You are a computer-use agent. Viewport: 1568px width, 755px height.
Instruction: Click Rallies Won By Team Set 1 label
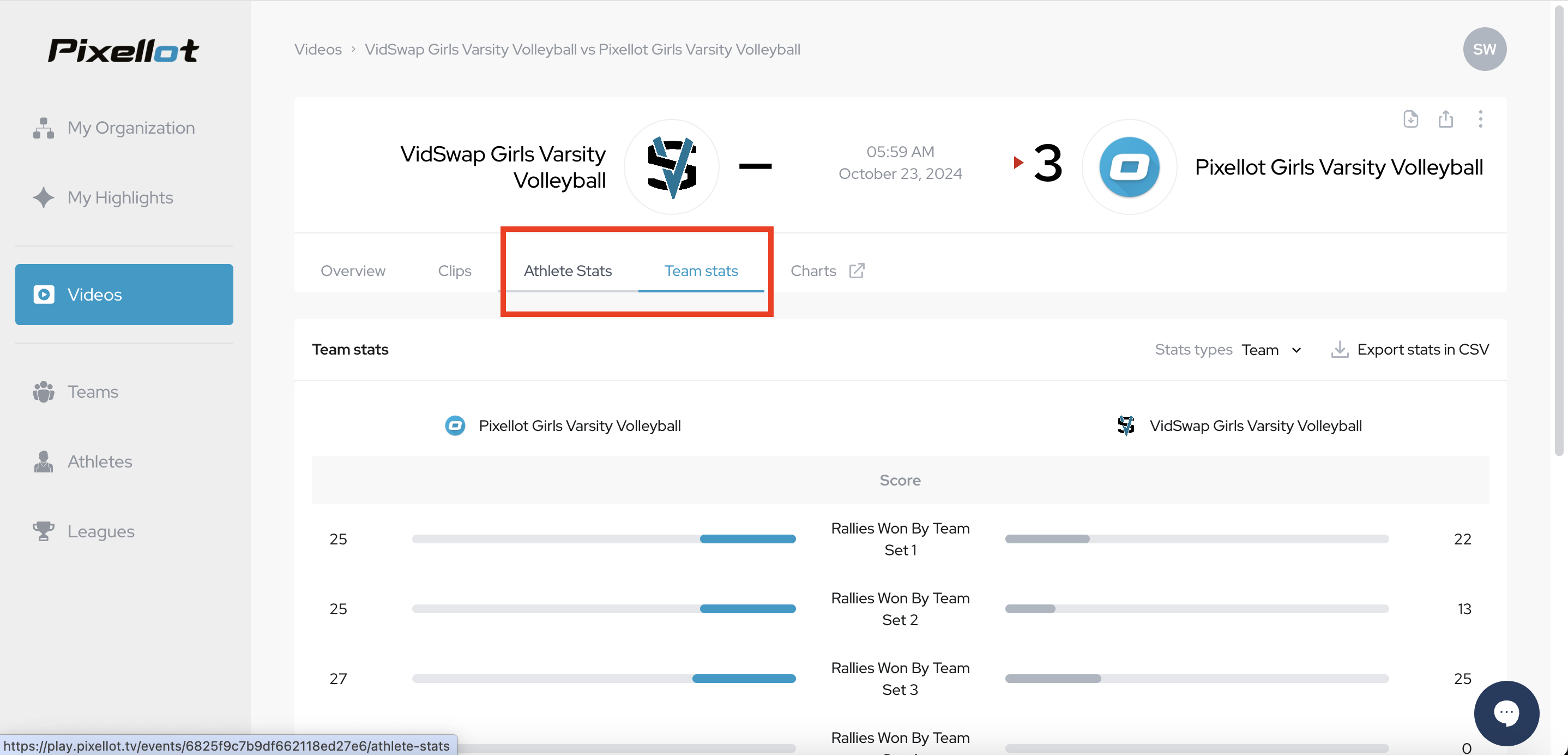[x=900, y=539]
